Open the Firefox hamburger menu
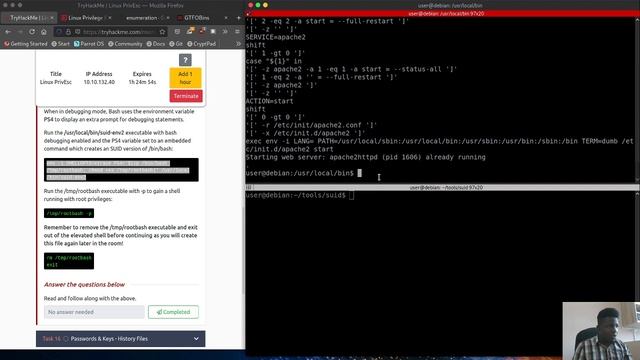640x360 pixels. [238, 31]
